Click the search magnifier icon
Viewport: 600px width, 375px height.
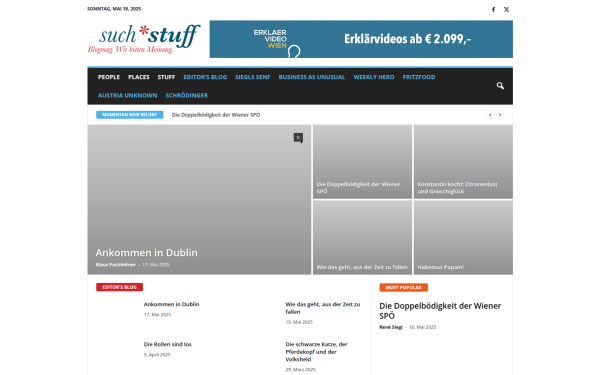(x=500, y=86)
